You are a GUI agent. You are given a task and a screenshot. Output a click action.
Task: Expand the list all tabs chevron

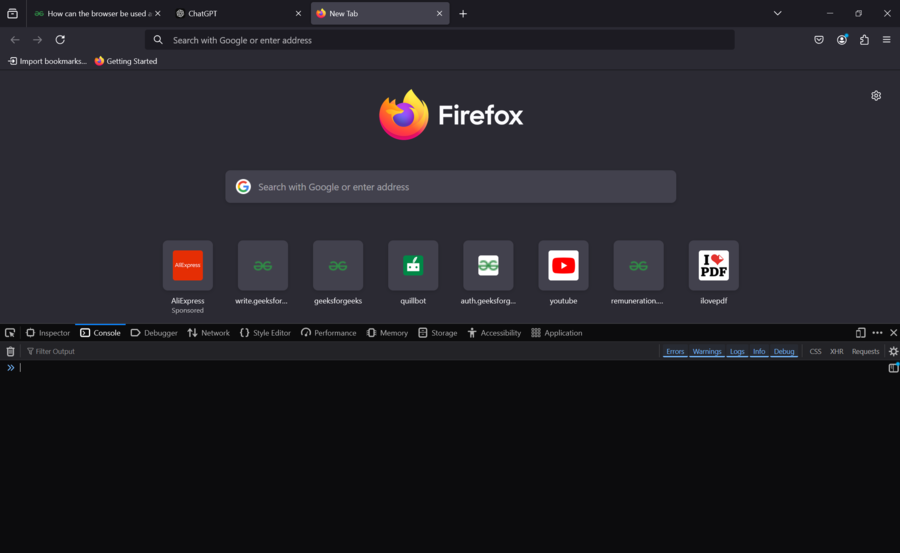tap(777, 13)
